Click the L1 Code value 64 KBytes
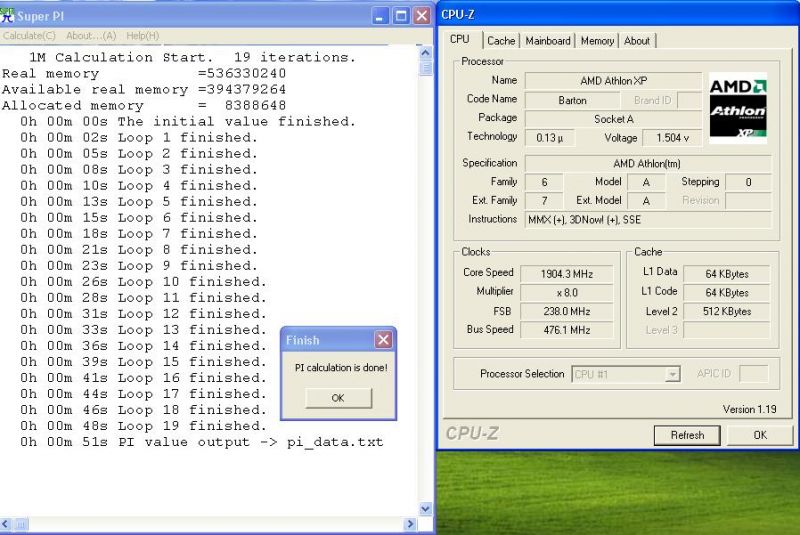The height and width of the screenshot is (535, 800). (727, 293)
